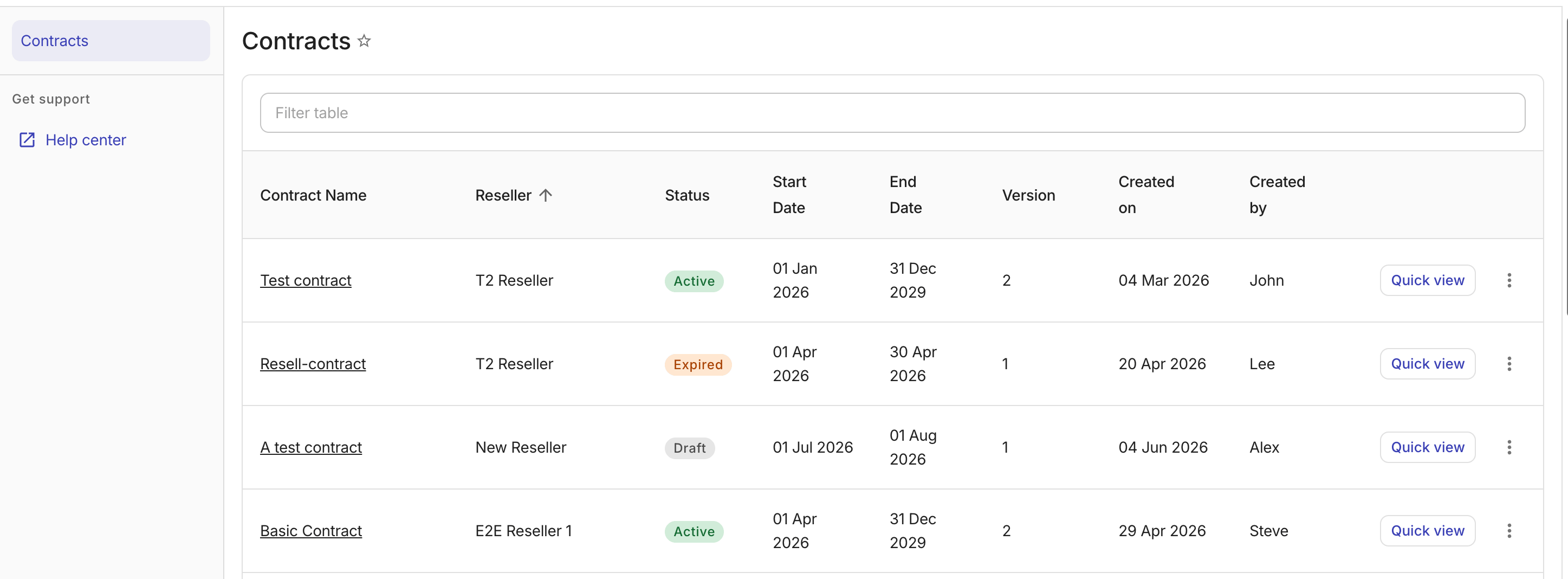Click the Contracts page title

[296, 41]
